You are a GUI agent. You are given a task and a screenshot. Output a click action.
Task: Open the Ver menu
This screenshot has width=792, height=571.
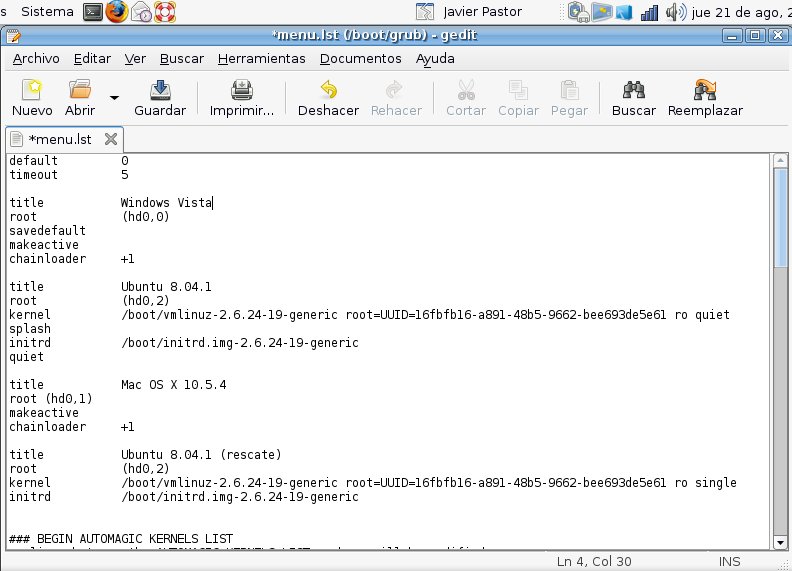click(x=135, y=59)
